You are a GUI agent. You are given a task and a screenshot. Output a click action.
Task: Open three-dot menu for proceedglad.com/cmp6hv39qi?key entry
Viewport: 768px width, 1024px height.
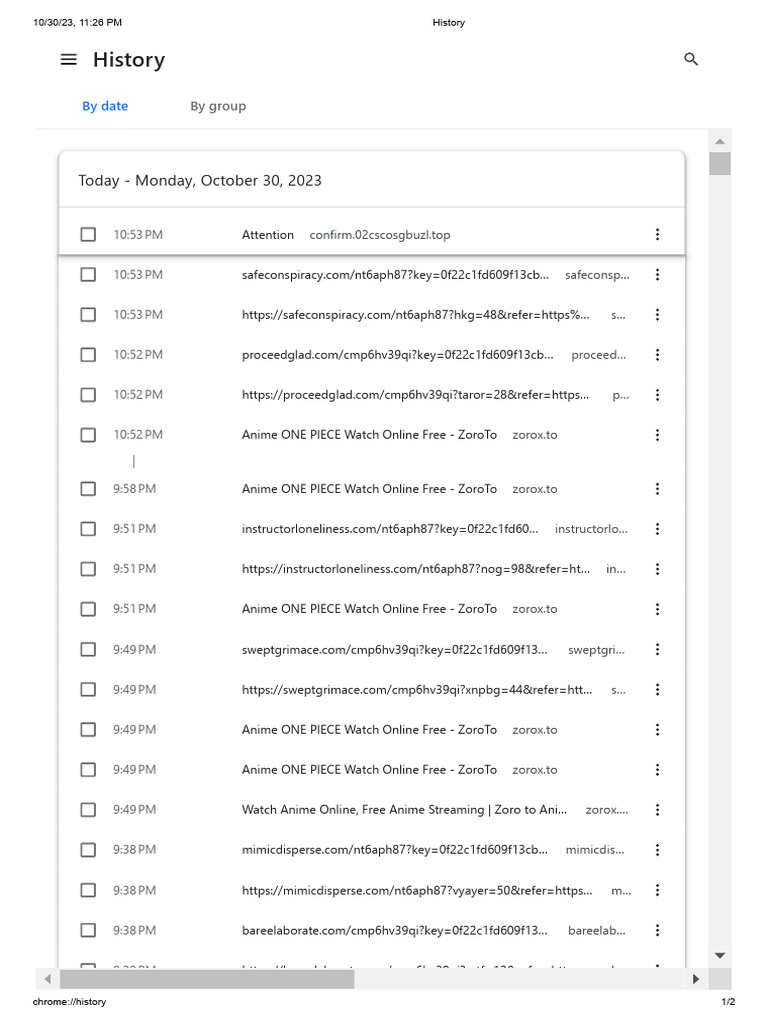coord(657,355)
